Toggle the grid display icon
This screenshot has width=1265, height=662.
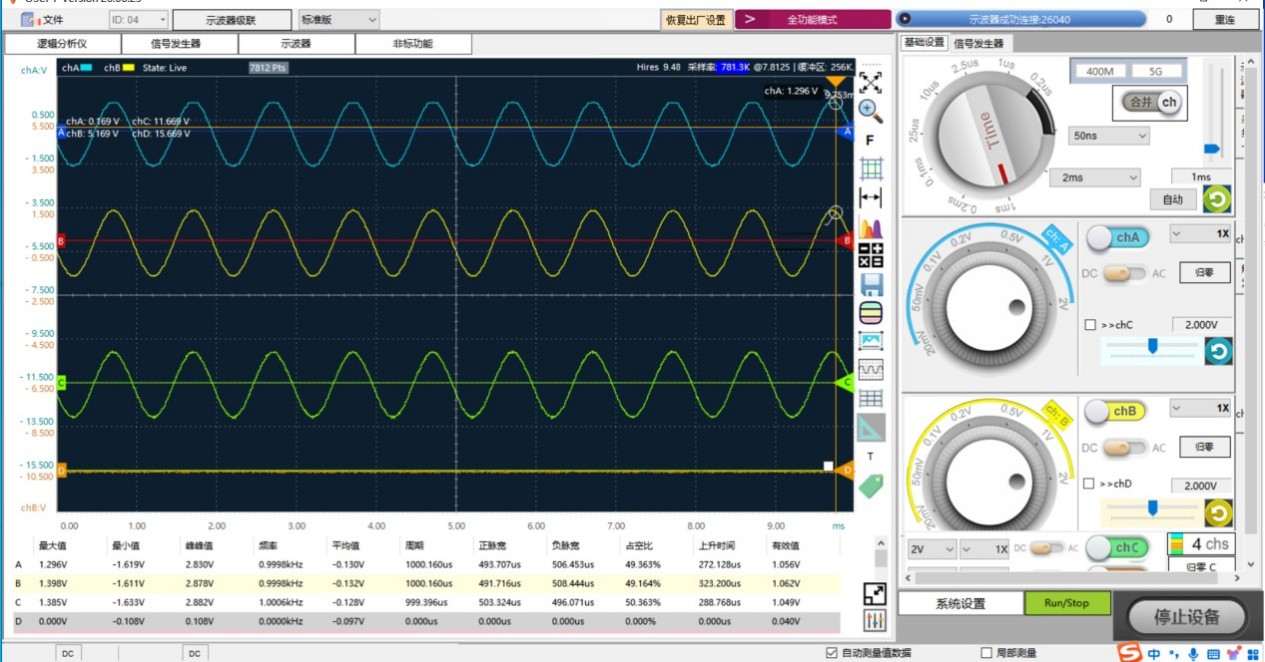[871, 168]
